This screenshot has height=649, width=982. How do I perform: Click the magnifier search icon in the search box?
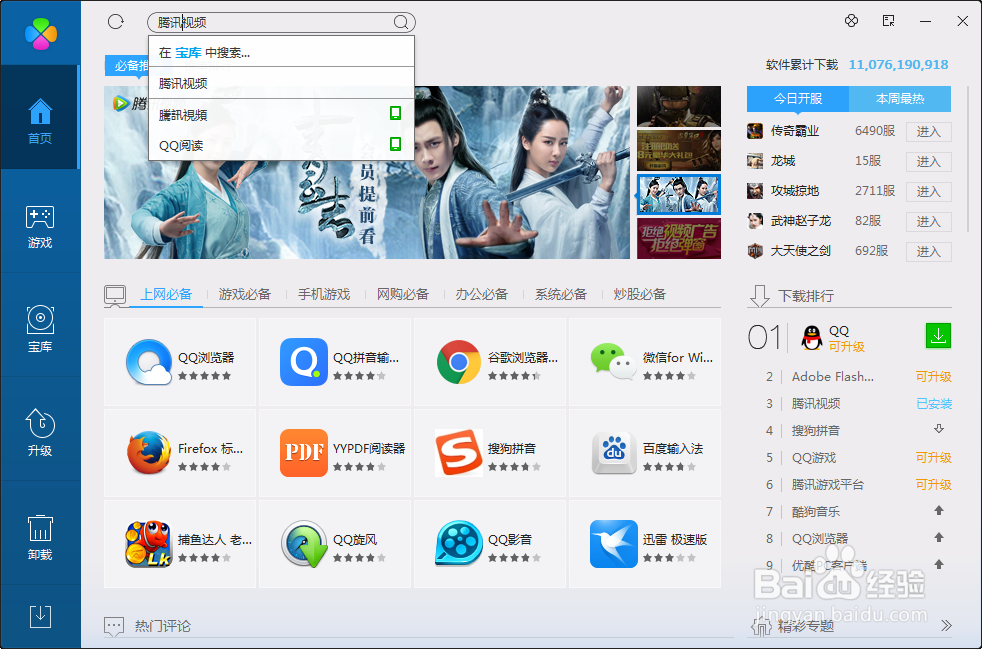pos(401,23)
